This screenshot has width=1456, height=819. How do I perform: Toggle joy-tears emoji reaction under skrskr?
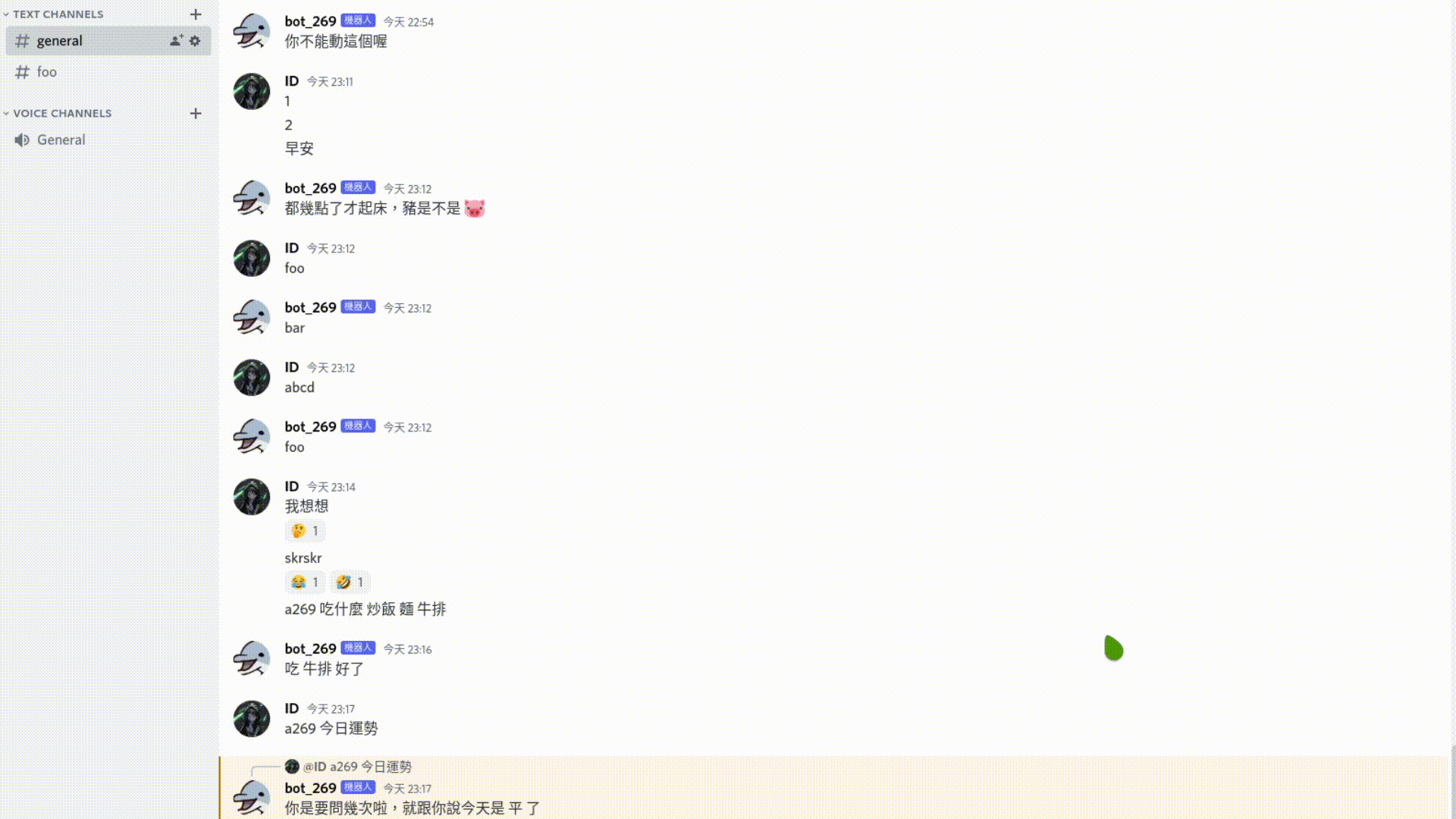click(305, 582)
